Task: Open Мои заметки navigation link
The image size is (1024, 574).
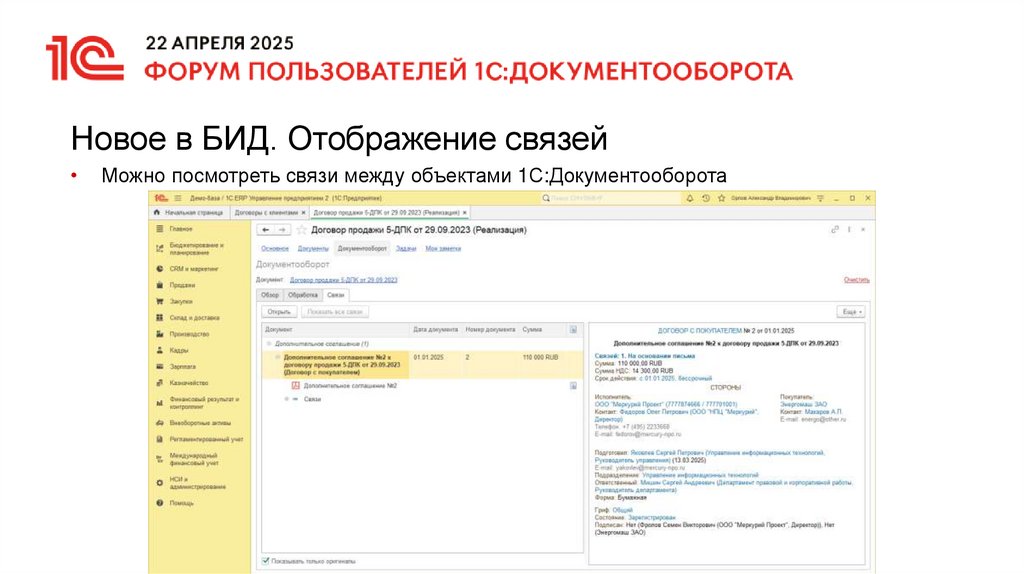Action: click(443, 249)
